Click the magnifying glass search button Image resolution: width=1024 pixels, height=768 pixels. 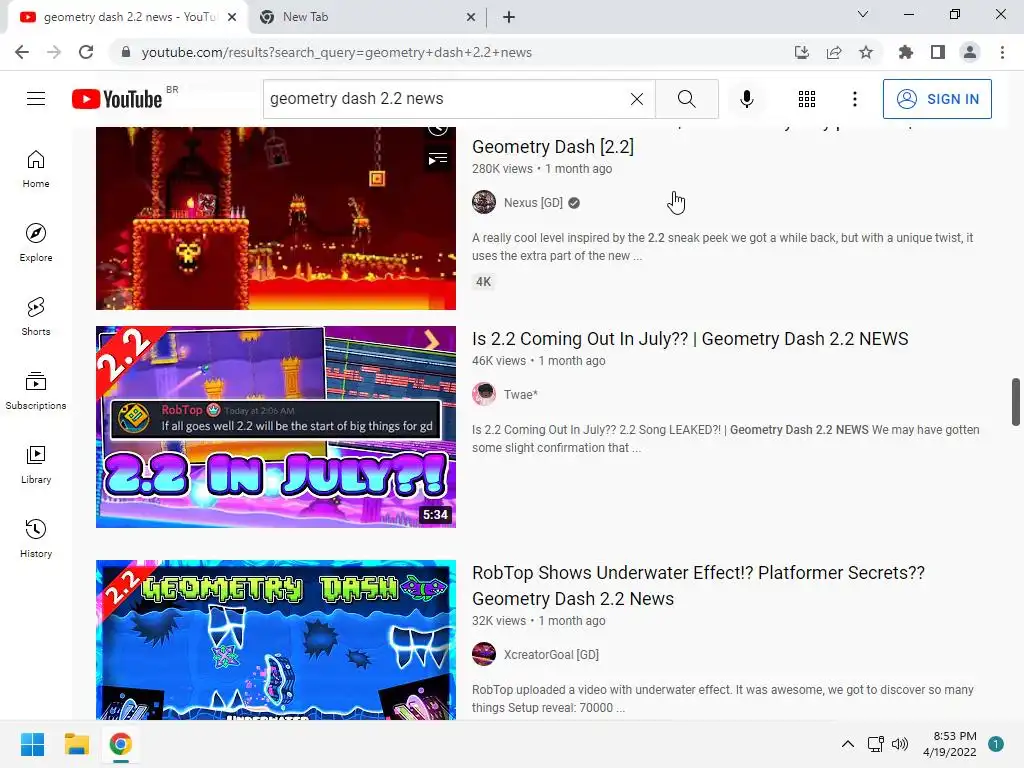686,99
